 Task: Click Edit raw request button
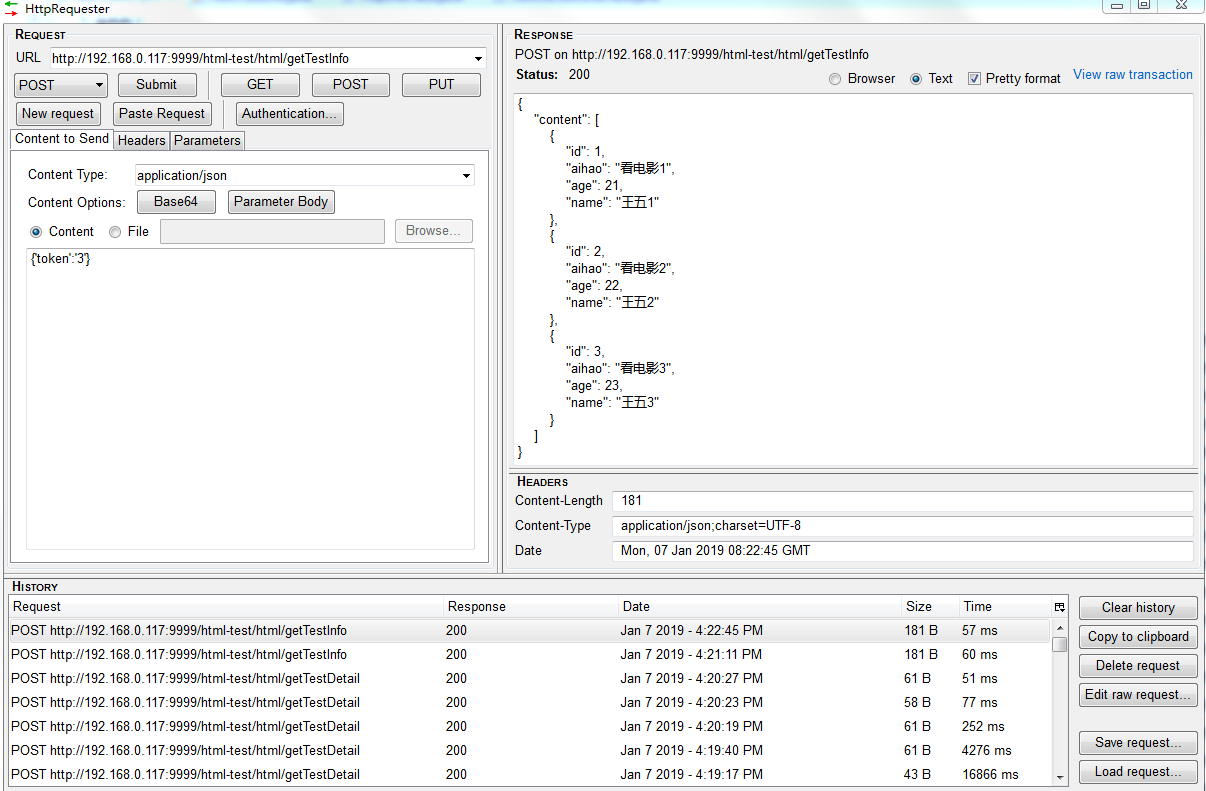[x=1137, y=695]
